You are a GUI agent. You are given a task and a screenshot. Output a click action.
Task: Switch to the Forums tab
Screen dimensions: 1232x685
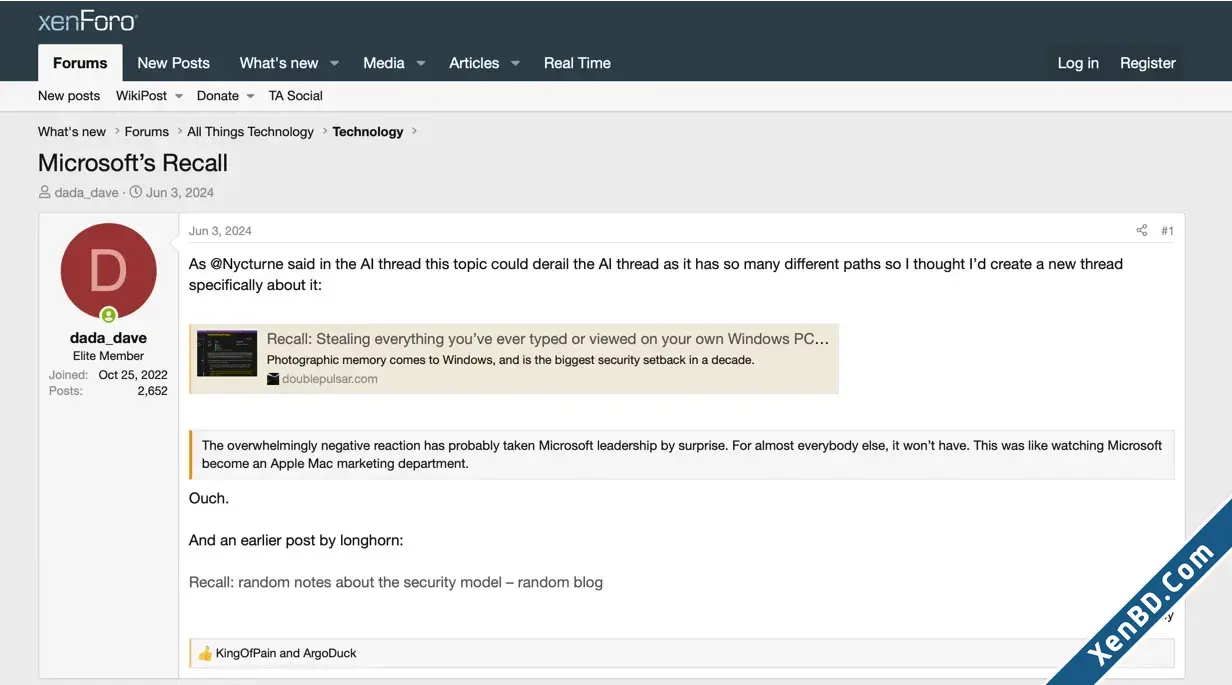coord(80,63)
